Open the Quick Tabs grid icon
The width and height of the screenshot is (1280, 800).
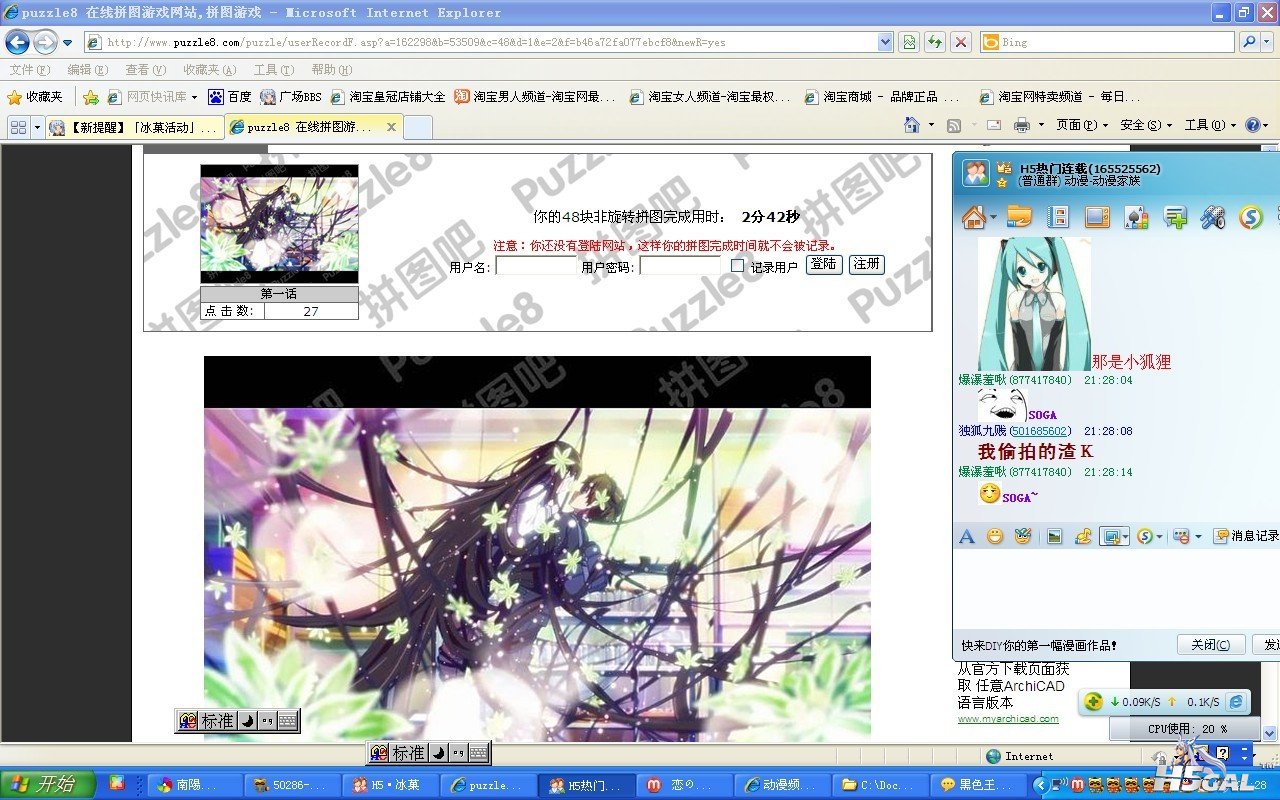pos(18,127)
